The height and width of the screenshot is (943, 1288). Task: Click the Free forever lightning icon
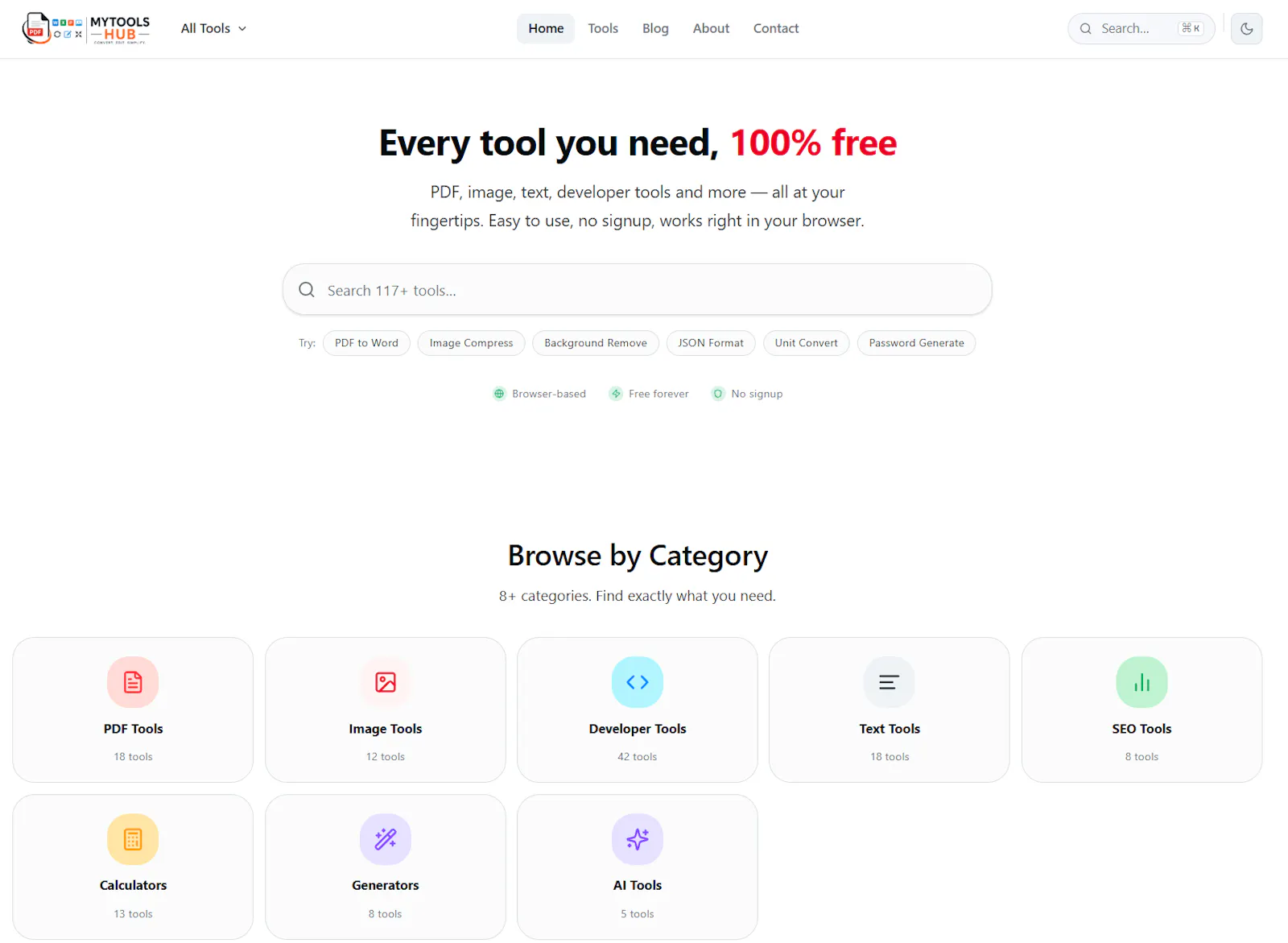coord(616,394)
